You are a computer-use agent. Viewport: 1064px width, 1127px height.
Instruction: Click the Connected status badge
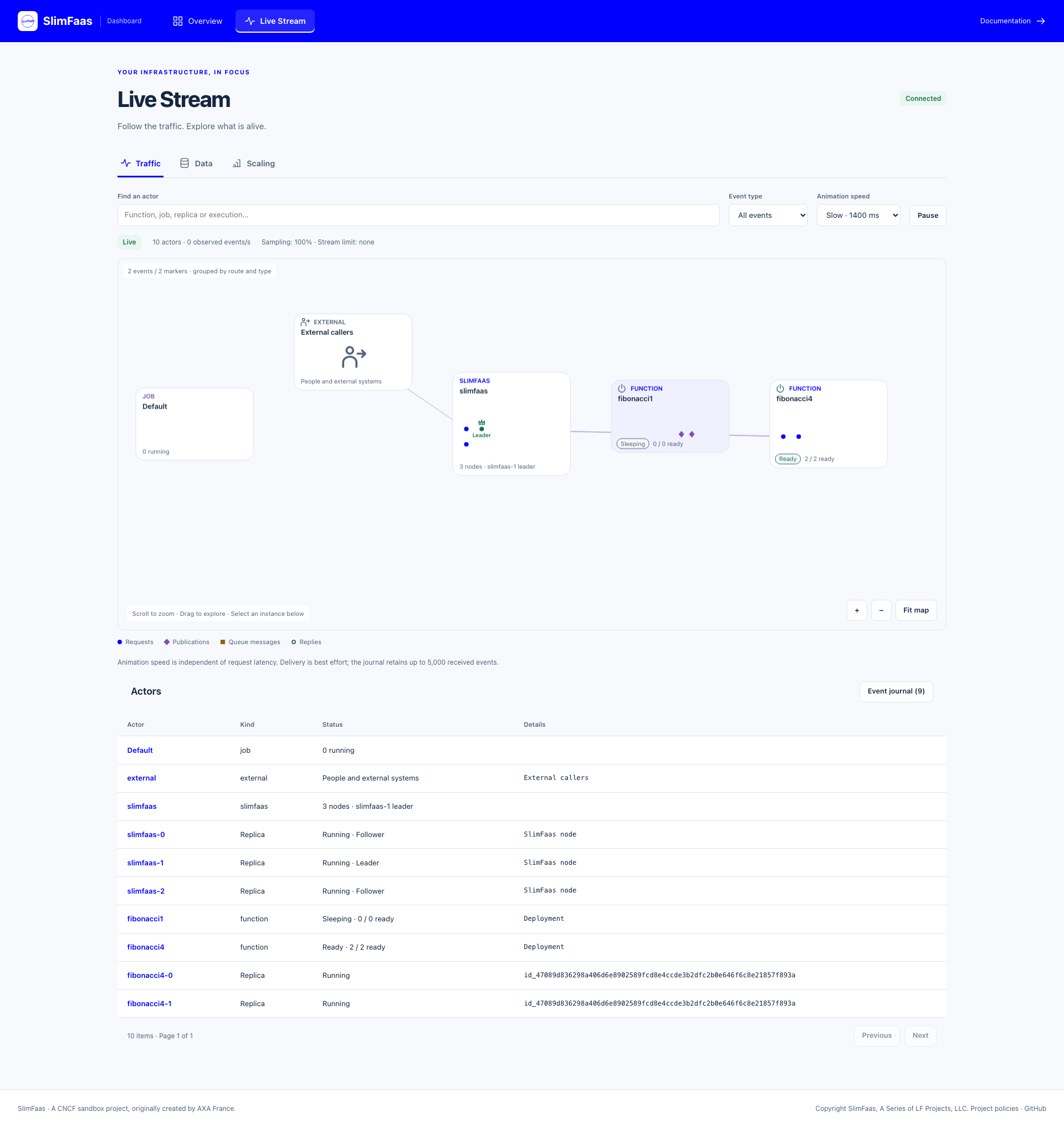coord(923,99)
